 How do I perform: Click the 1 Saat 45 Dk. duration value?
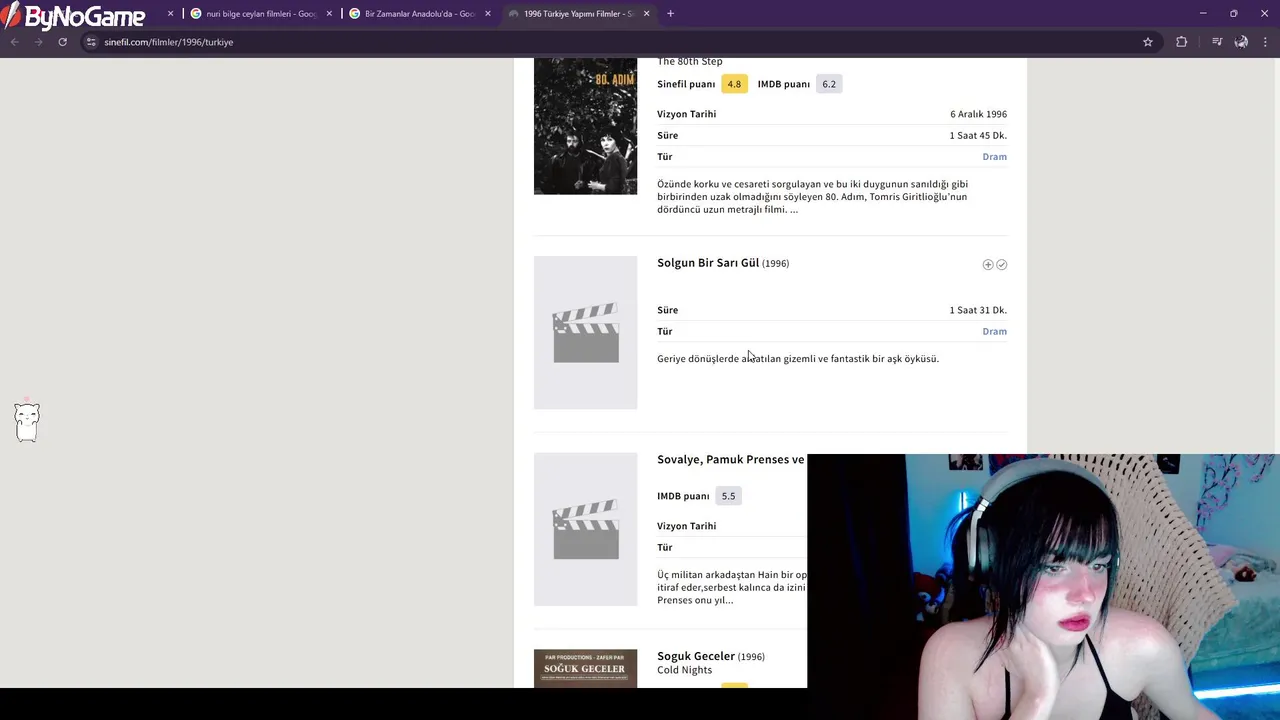tap(978, 136)
